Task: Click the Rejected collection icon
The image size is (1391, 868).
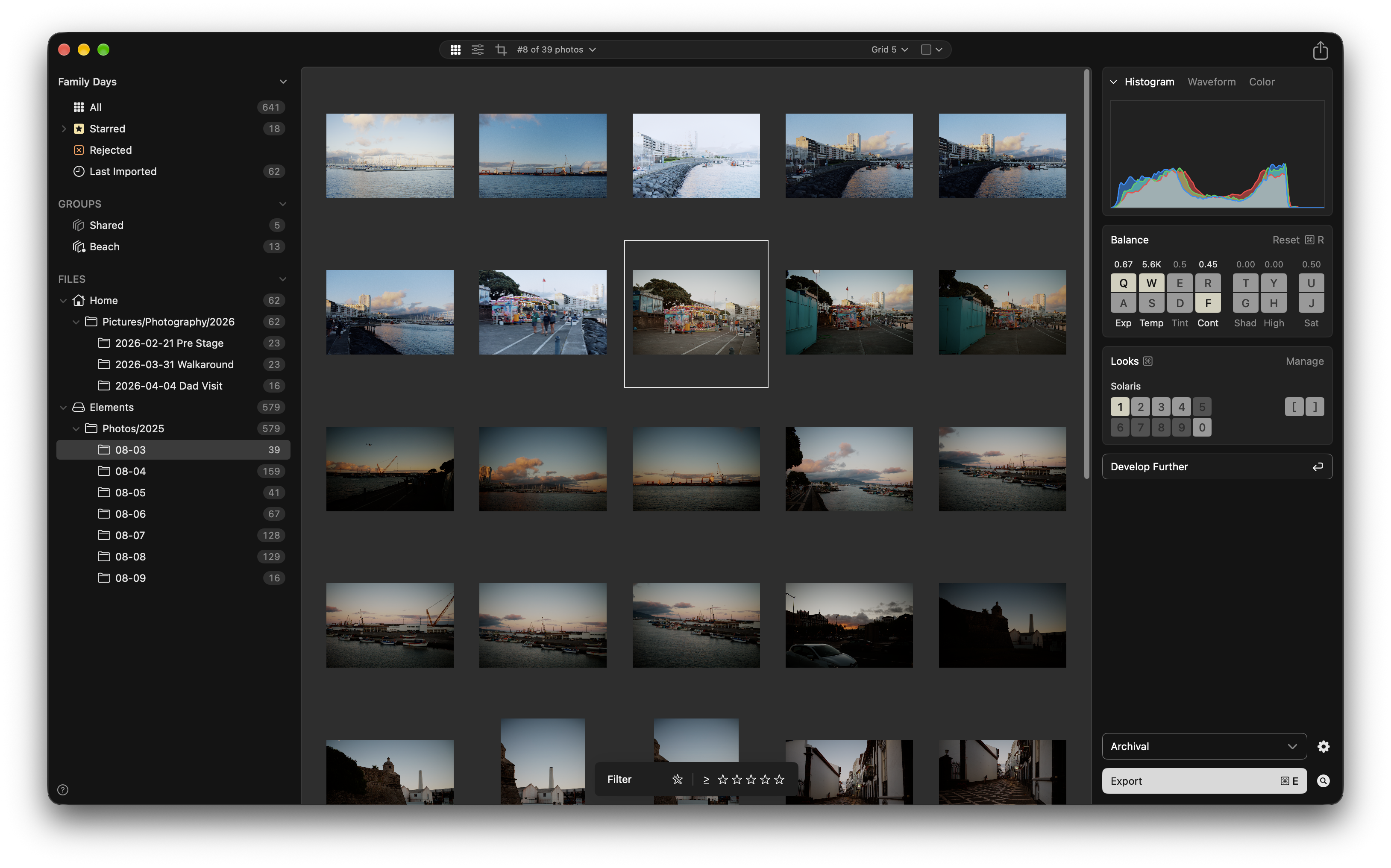Action: 79,150
